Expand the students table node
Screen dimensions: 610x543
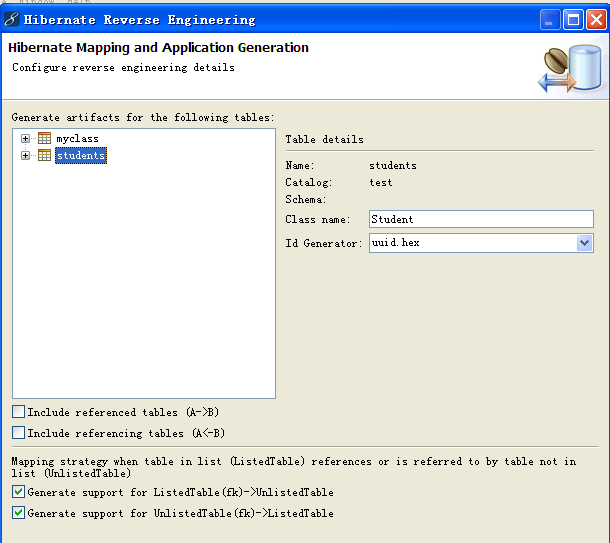tap(25, 156)
